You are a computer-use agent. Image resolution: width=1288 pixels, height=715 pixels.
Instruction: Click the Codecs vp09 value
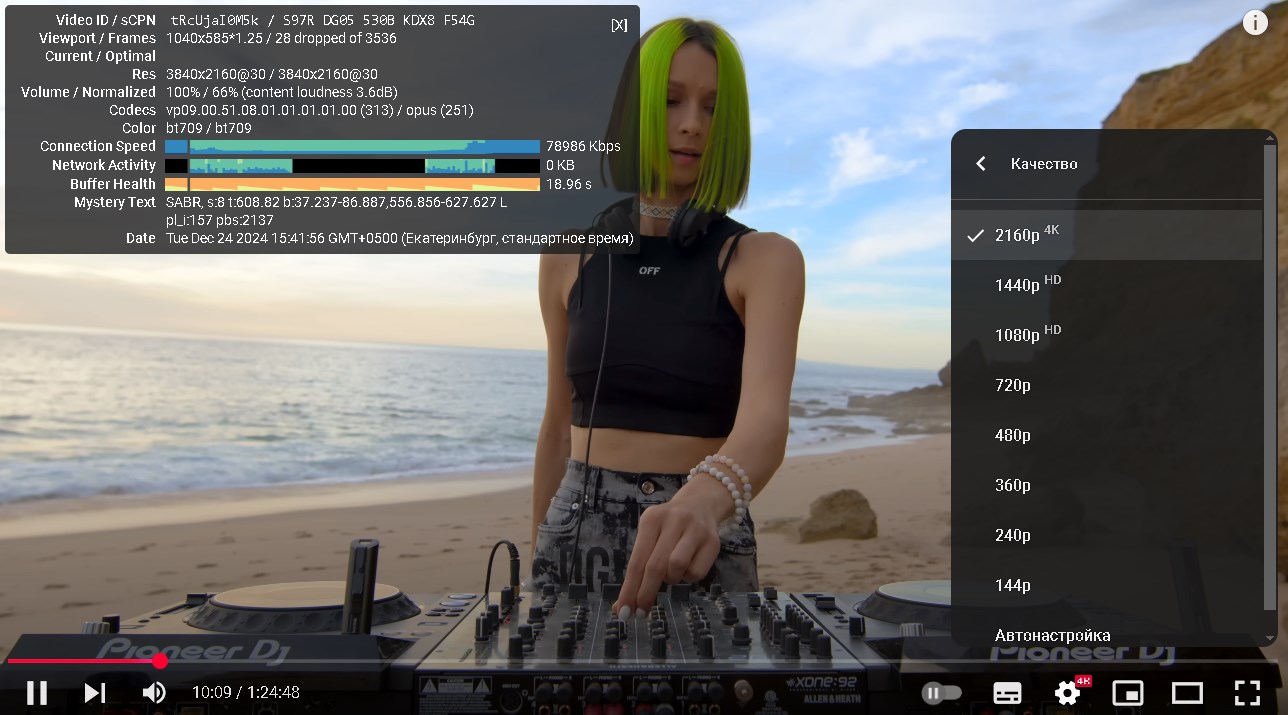[320, 110]
